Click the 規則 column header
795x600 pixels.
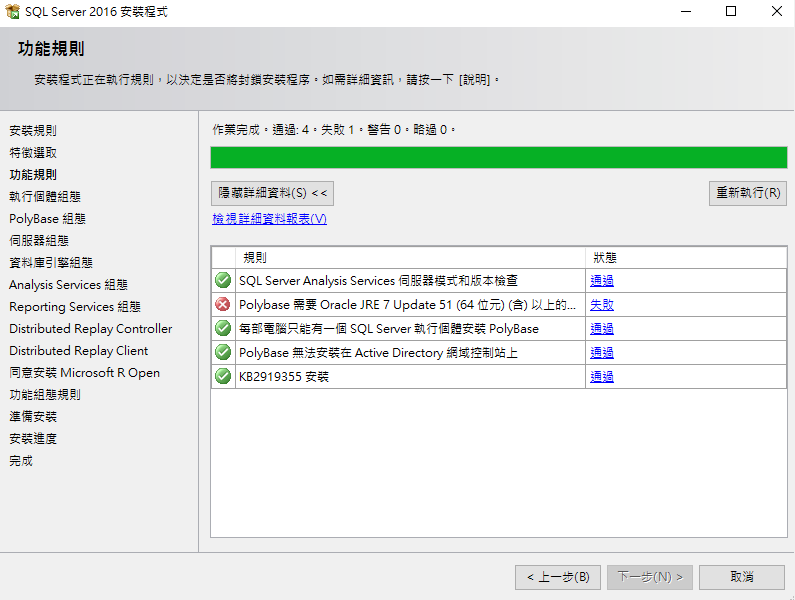tap(410, 258)
